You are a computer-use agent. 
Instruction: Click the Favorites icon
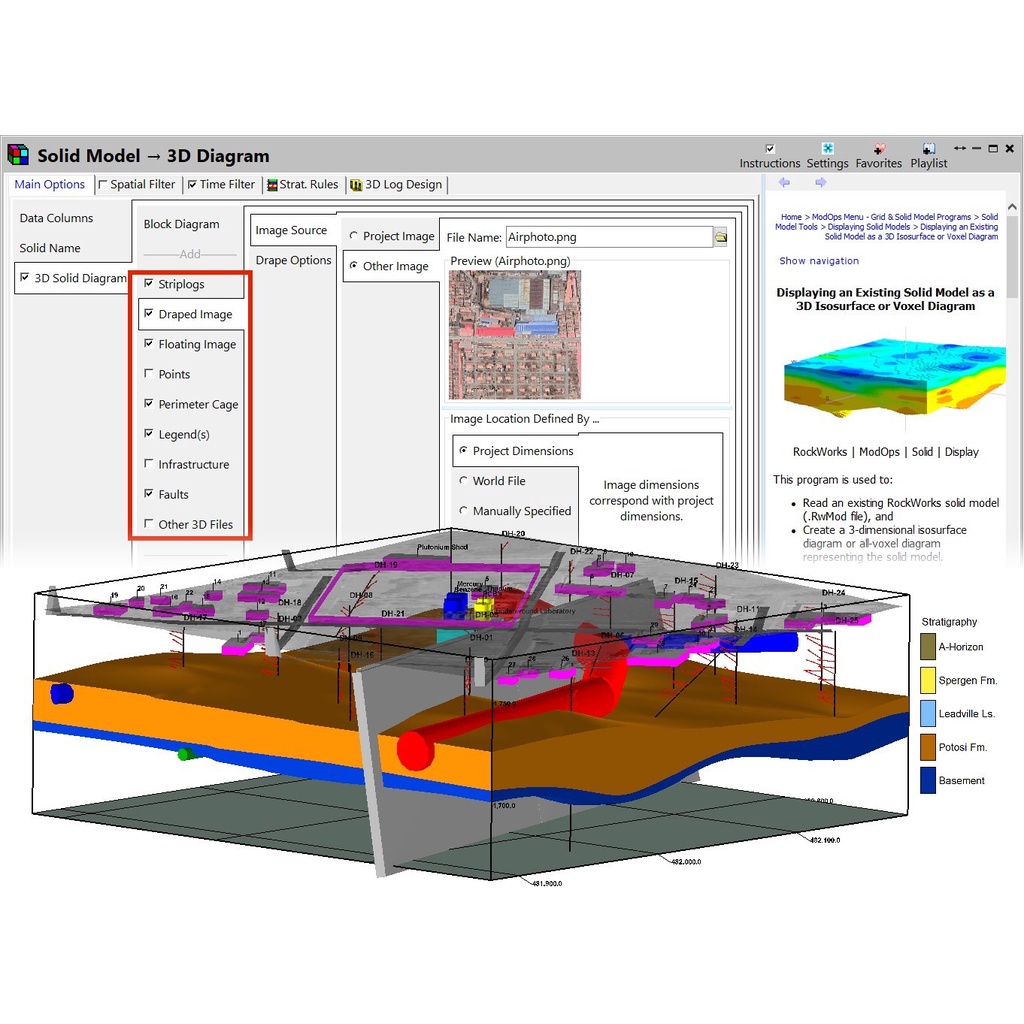878,149
